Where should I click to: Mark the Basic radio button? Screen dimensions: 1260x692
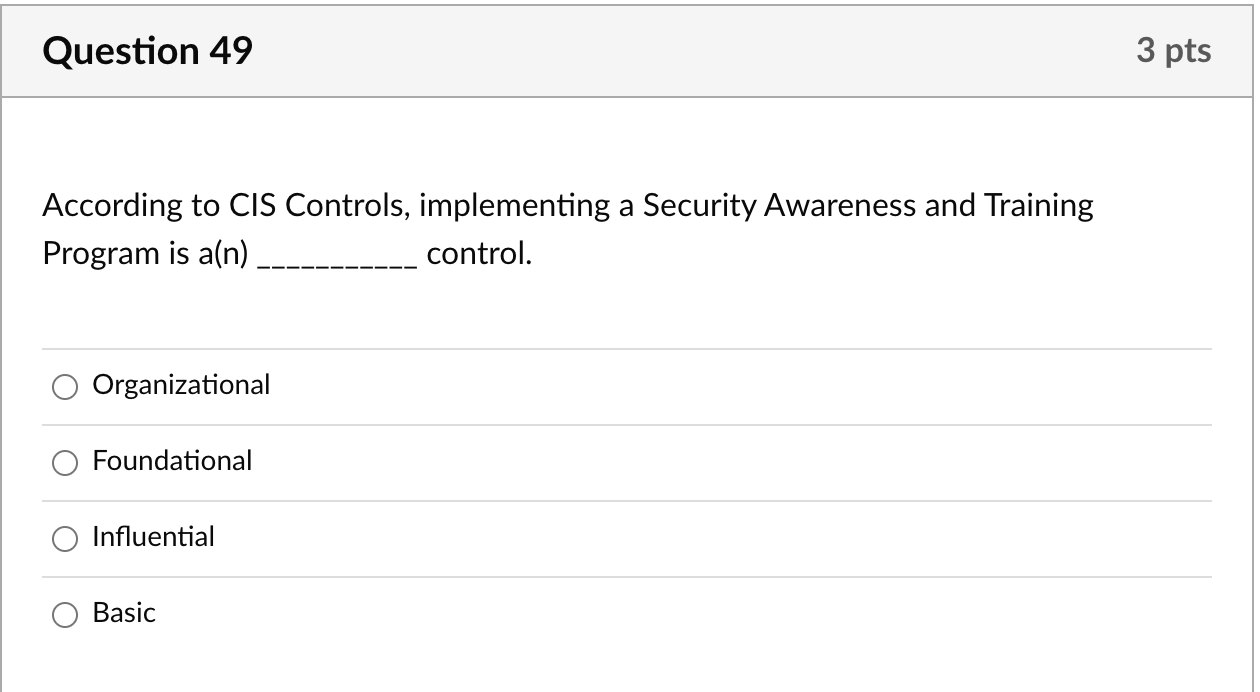65,615
